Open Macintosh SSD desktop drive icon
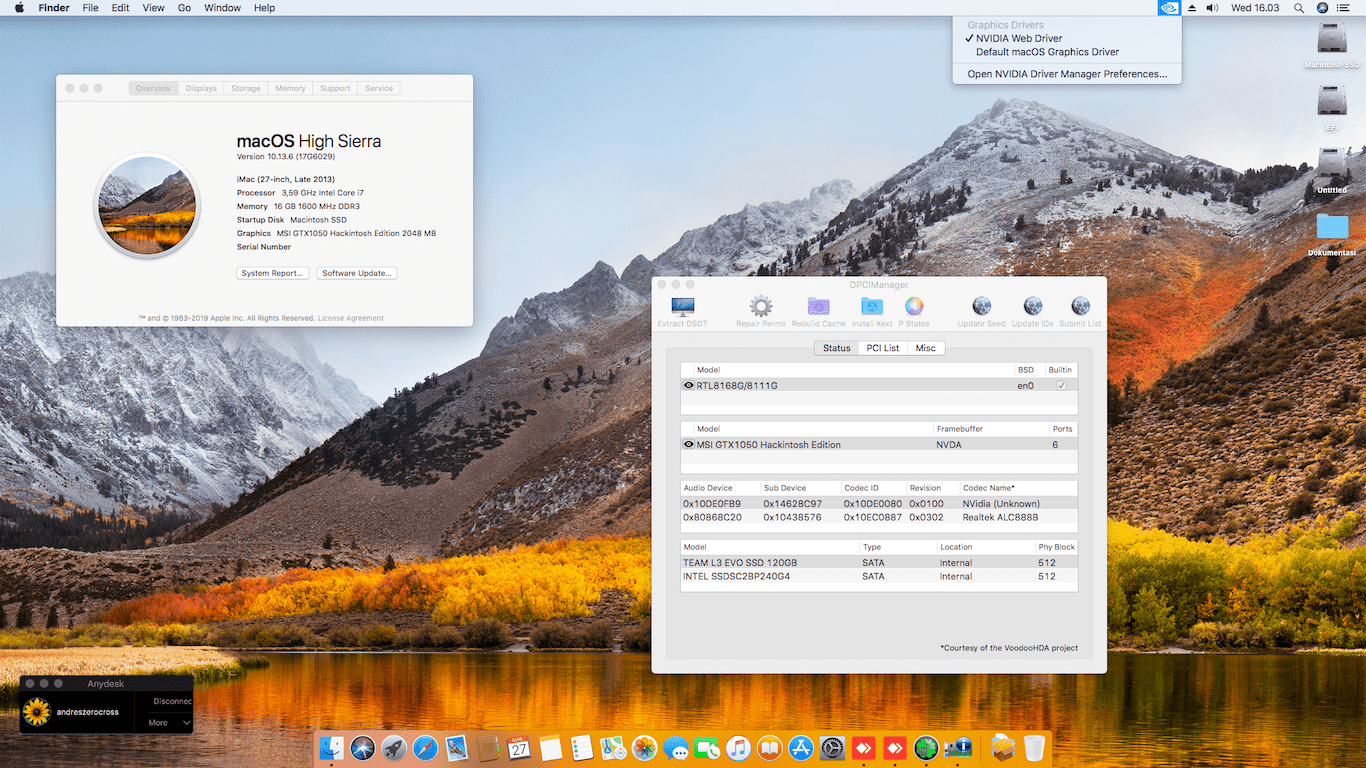Image resolution: width=1366 pixels, height=768 pixels. click(1332, 40)
